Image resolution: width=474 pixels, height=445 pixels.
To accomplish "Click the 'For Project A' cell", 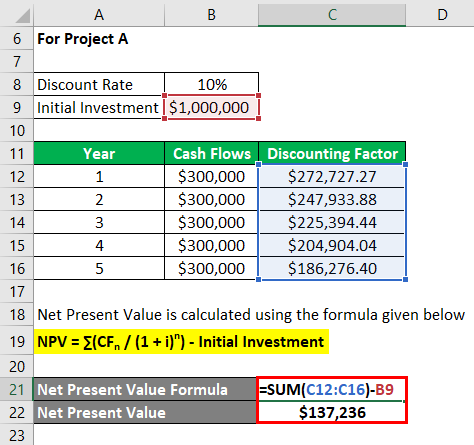I will click(99, 39).
